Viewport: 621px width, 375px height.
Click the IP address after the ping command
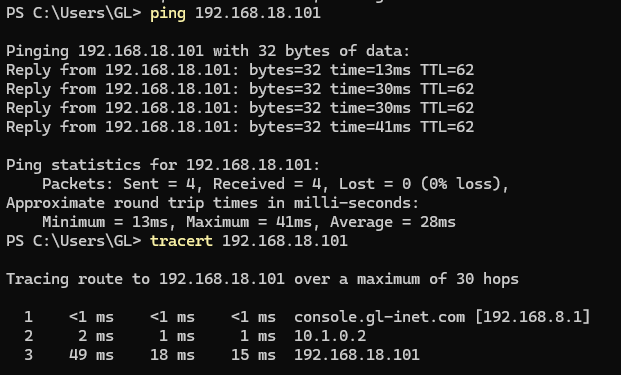257,13
